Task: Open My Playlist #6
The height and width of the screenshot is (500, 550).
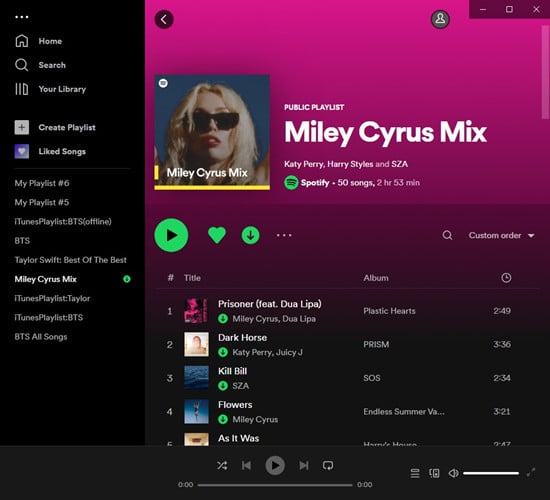Action: (42, 183)
